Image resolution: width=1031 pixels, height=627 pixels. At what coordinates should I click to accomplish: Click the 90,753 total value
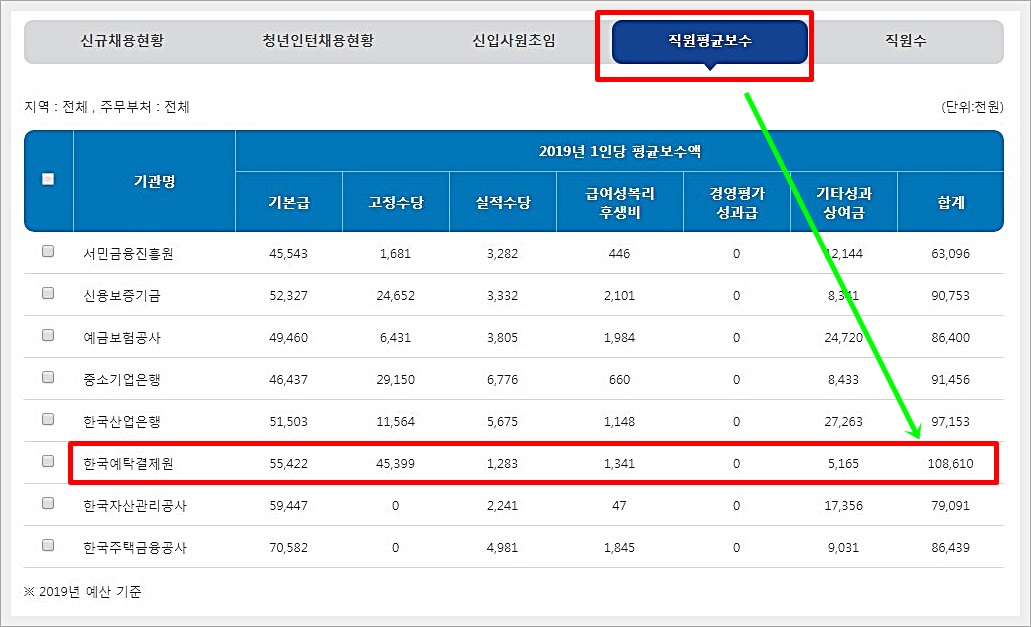pyautogui.click(x=950, y=296)
